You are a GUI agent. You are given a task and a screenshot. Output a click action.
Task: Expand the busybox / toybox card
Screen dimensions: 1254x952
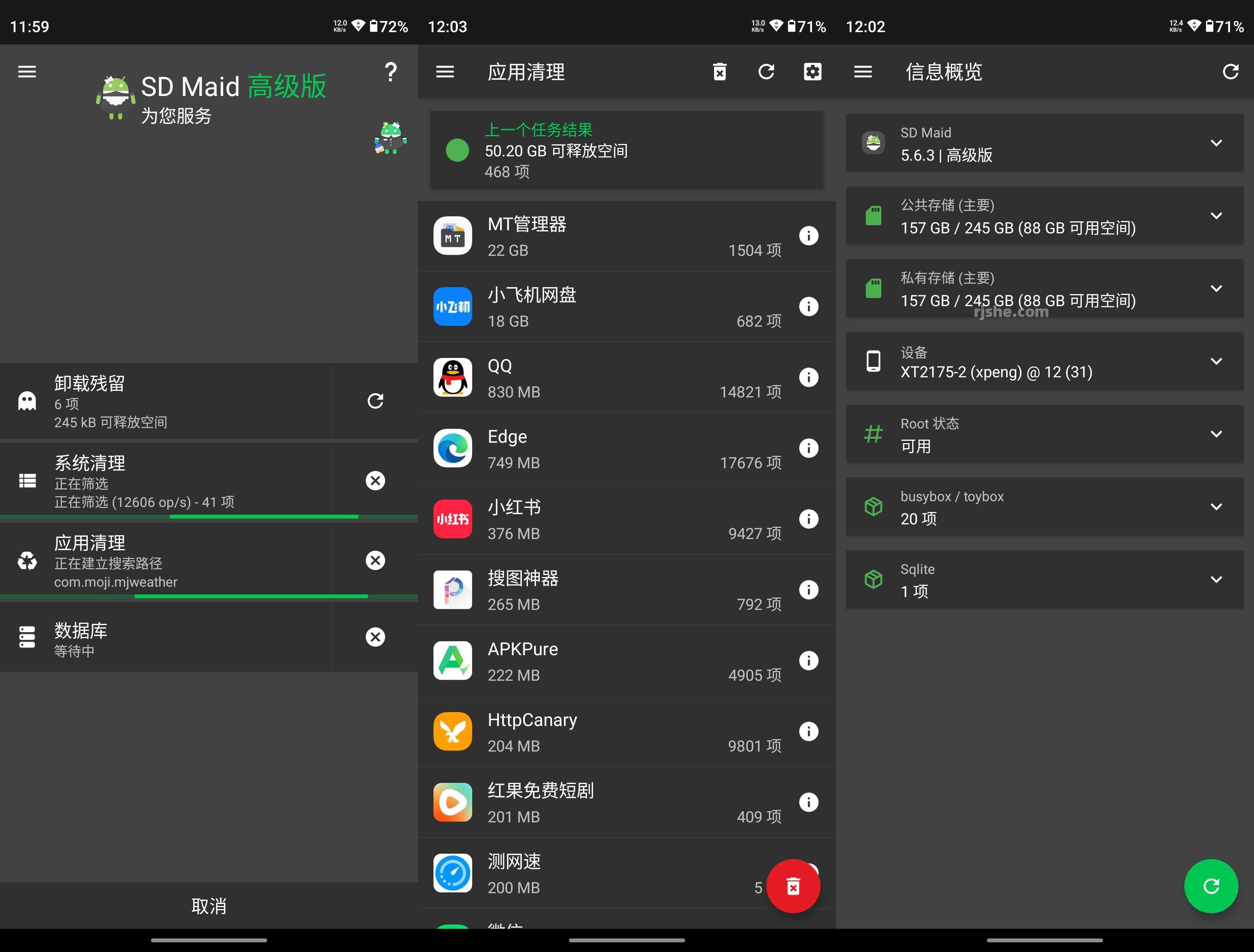pos(1044,507)
